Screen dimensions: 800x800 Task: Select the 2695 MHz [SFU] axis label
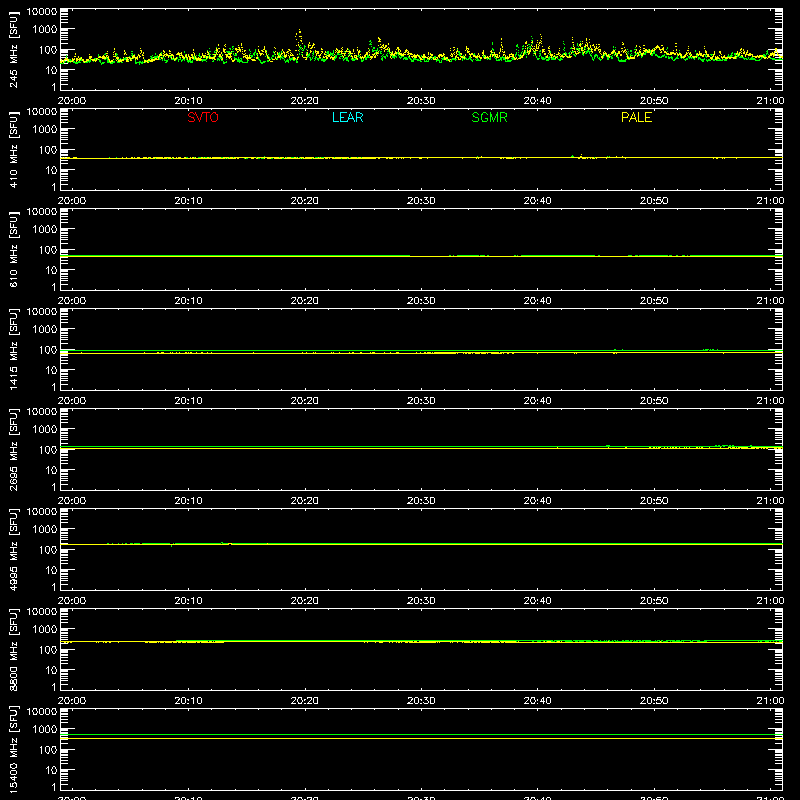click(13, 449)
